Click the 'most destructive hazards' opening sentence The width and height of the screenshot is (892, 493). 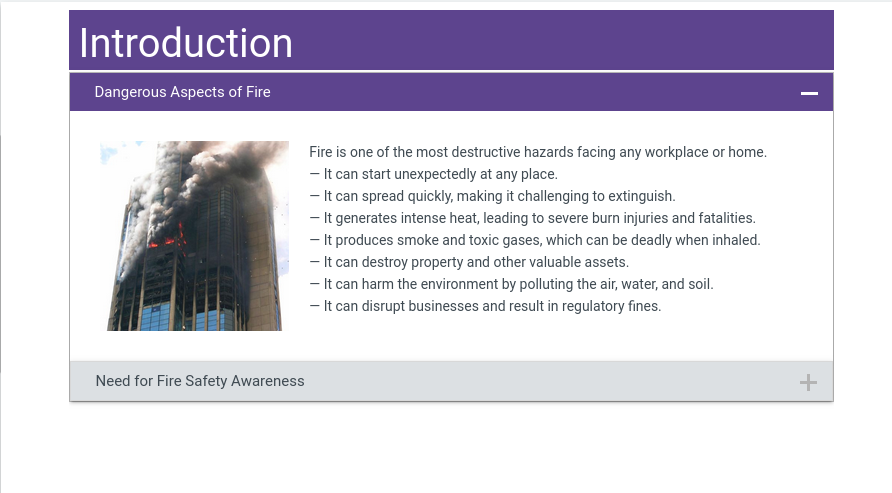click(x=538, y=152)
